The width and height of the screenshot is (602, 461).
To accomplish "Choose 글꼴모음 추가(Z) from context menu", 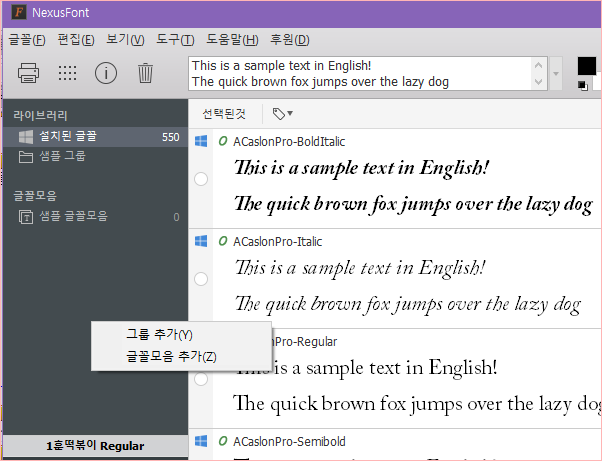I will 181,357.
